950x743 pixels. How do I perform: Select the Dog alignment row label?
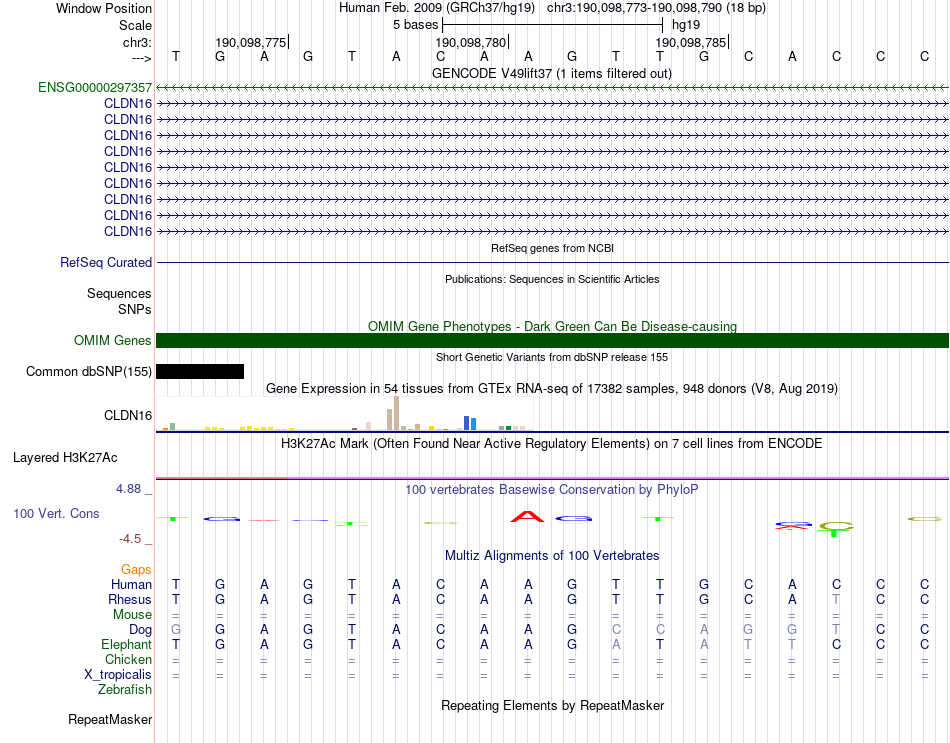[x=140, y=630]
